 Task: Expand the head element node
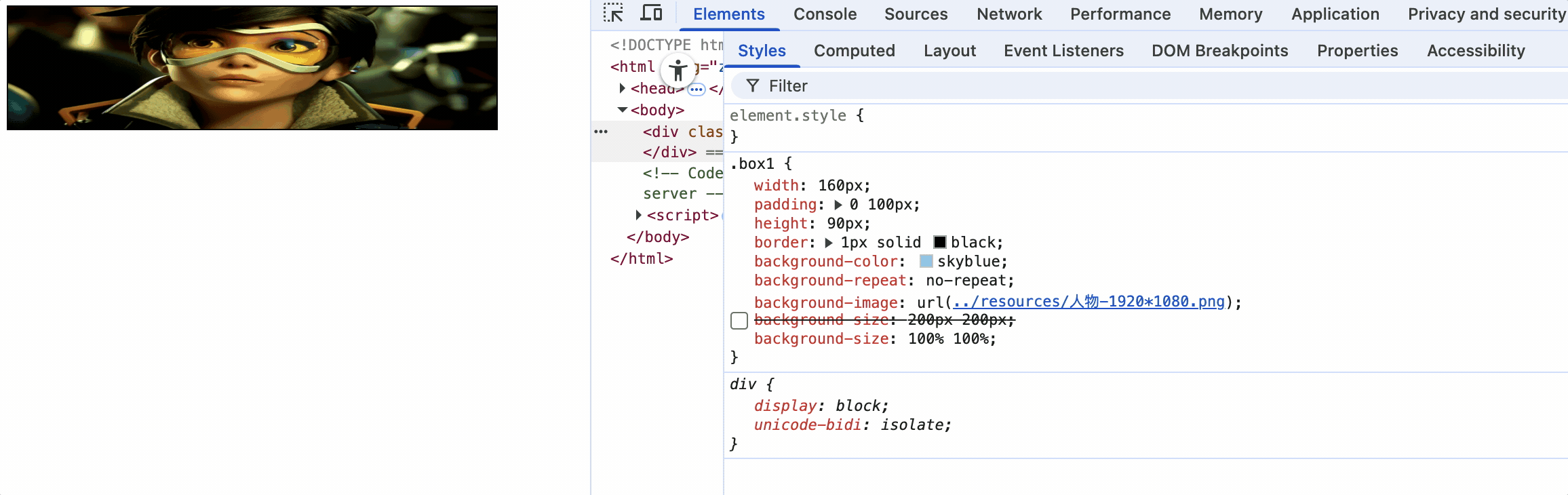(x=622, y=88)
